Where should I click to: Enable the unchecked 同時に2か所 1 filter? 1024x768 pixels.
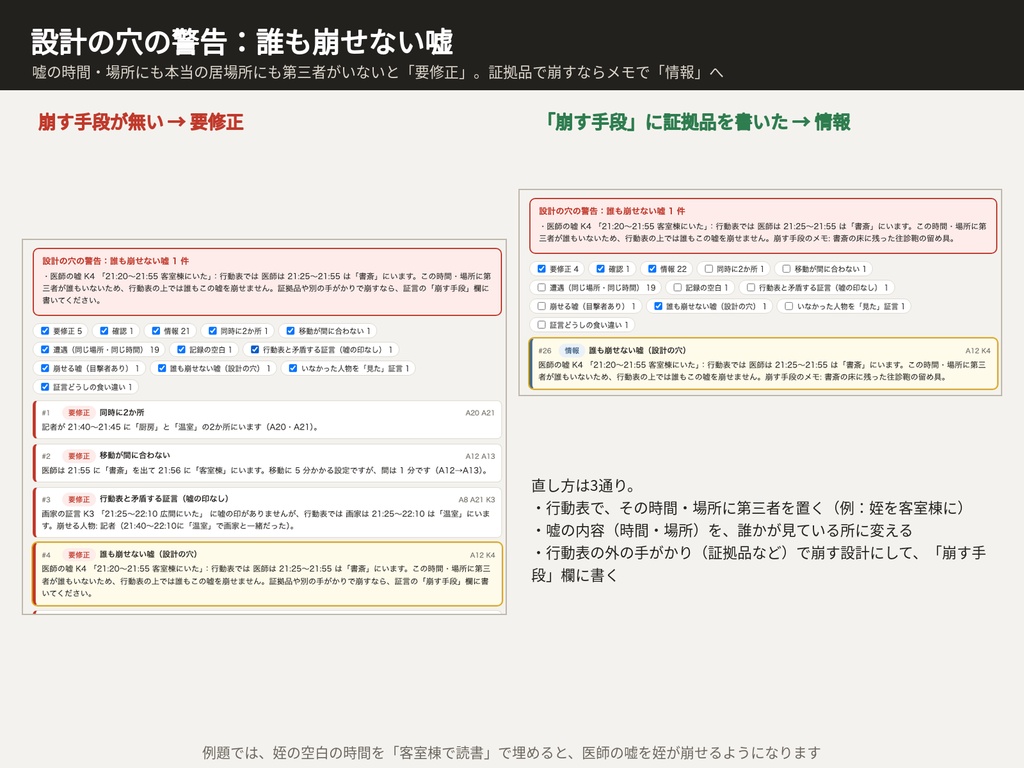pyautogui.click(x=709, y=268)
